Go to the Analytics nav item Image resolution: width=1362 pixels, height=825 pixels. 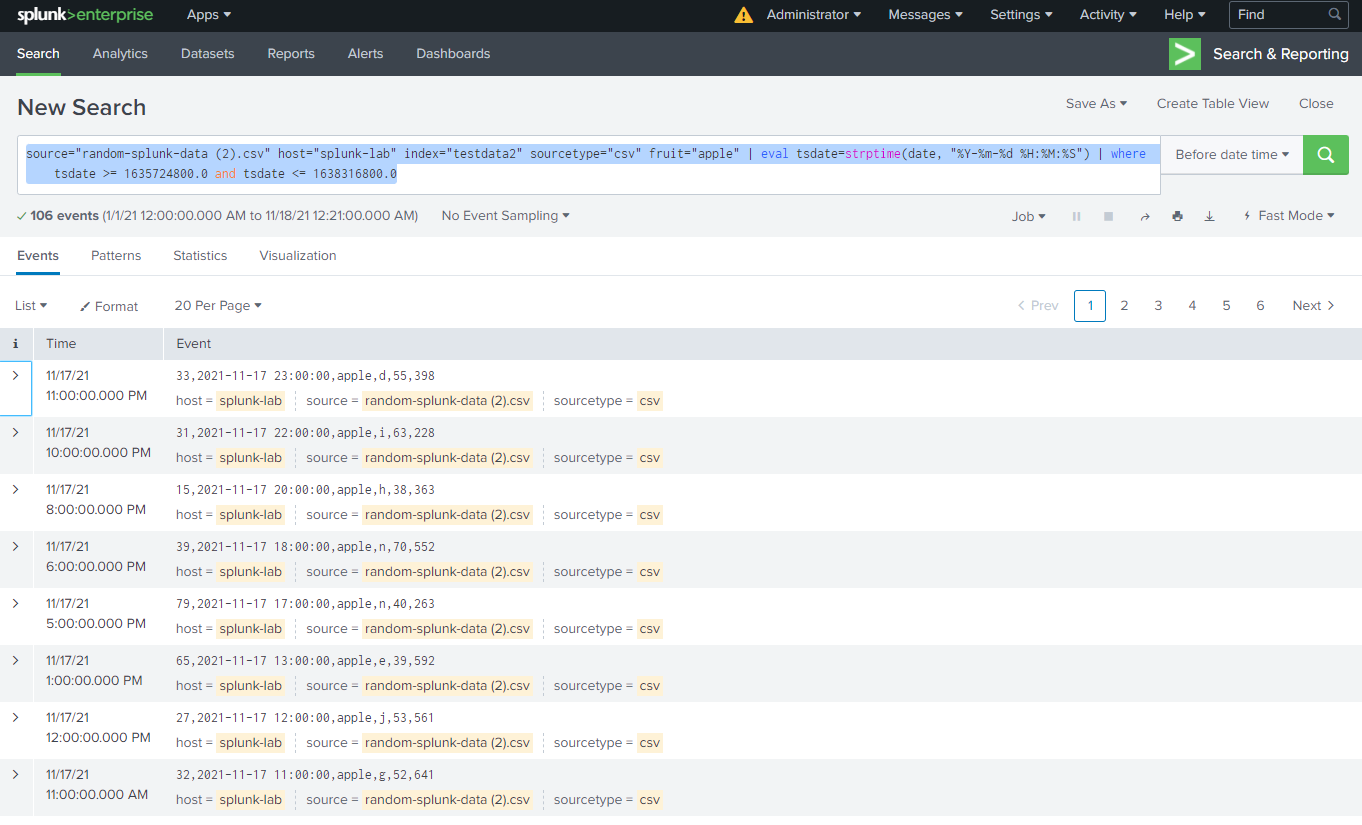tap(120, 54)
